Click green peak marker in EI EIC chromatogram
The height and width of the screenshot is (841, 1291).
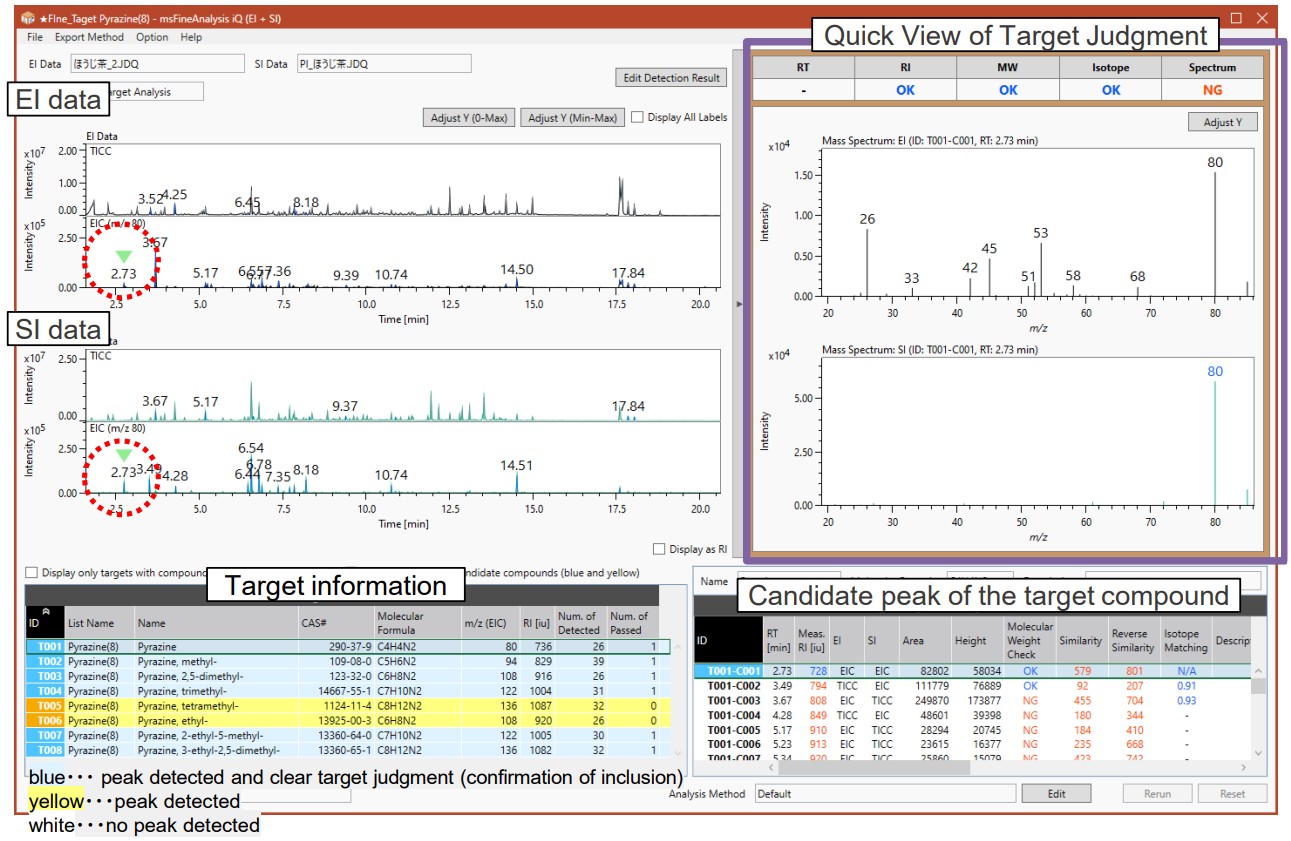tap(123, 257)
